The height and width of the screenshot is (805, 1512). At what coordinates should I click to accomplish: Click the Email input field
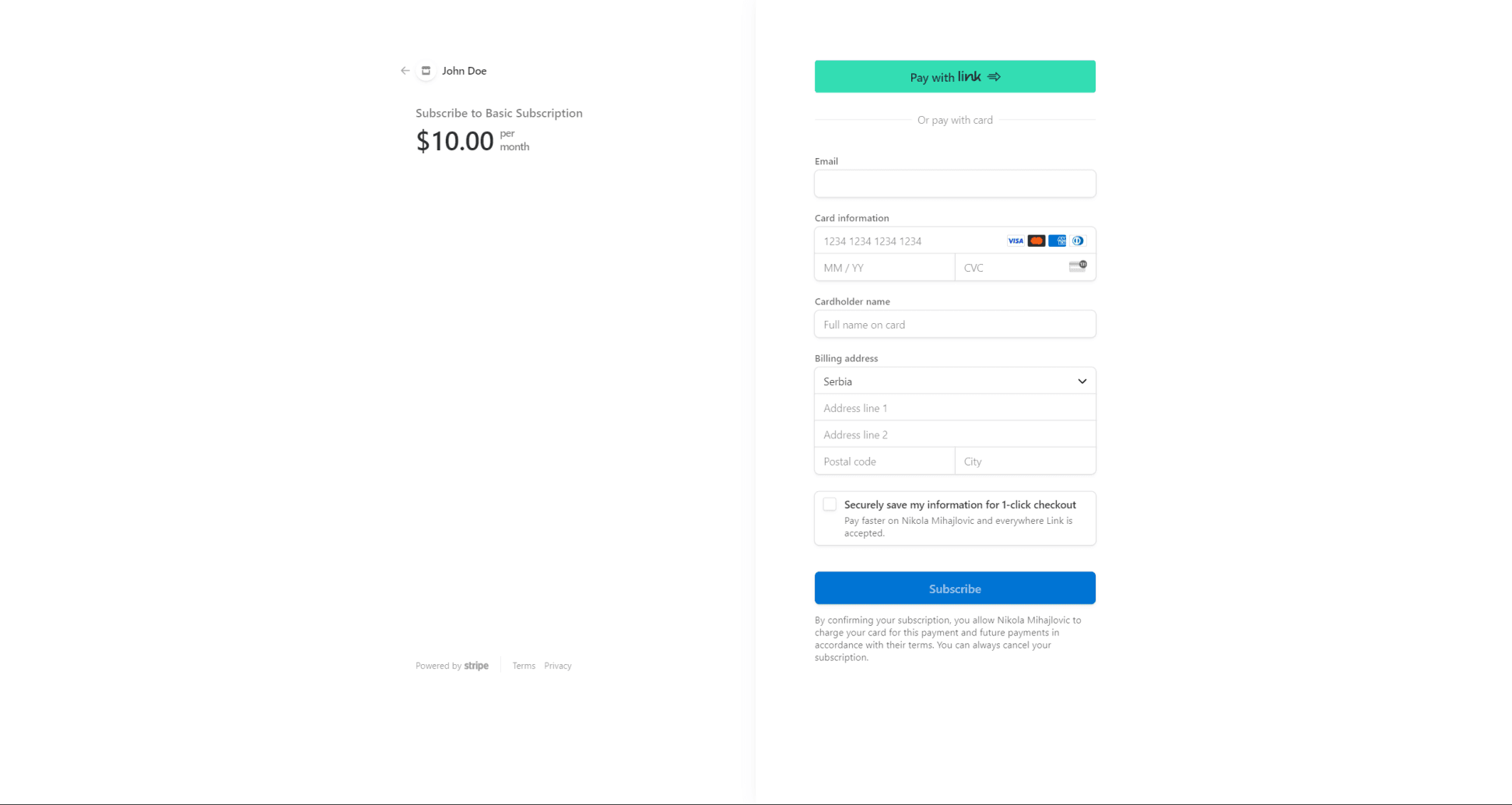955,184
